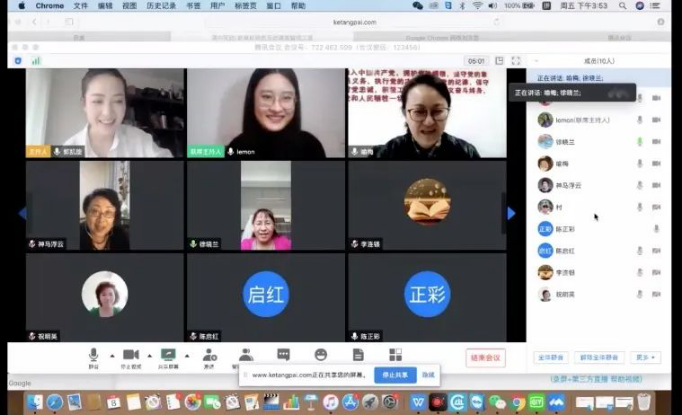Screen dimensions: 682x415
Task: Open the 历史记录 menu in menu bar
Action: pyautogui.click(x=161, y=5)
